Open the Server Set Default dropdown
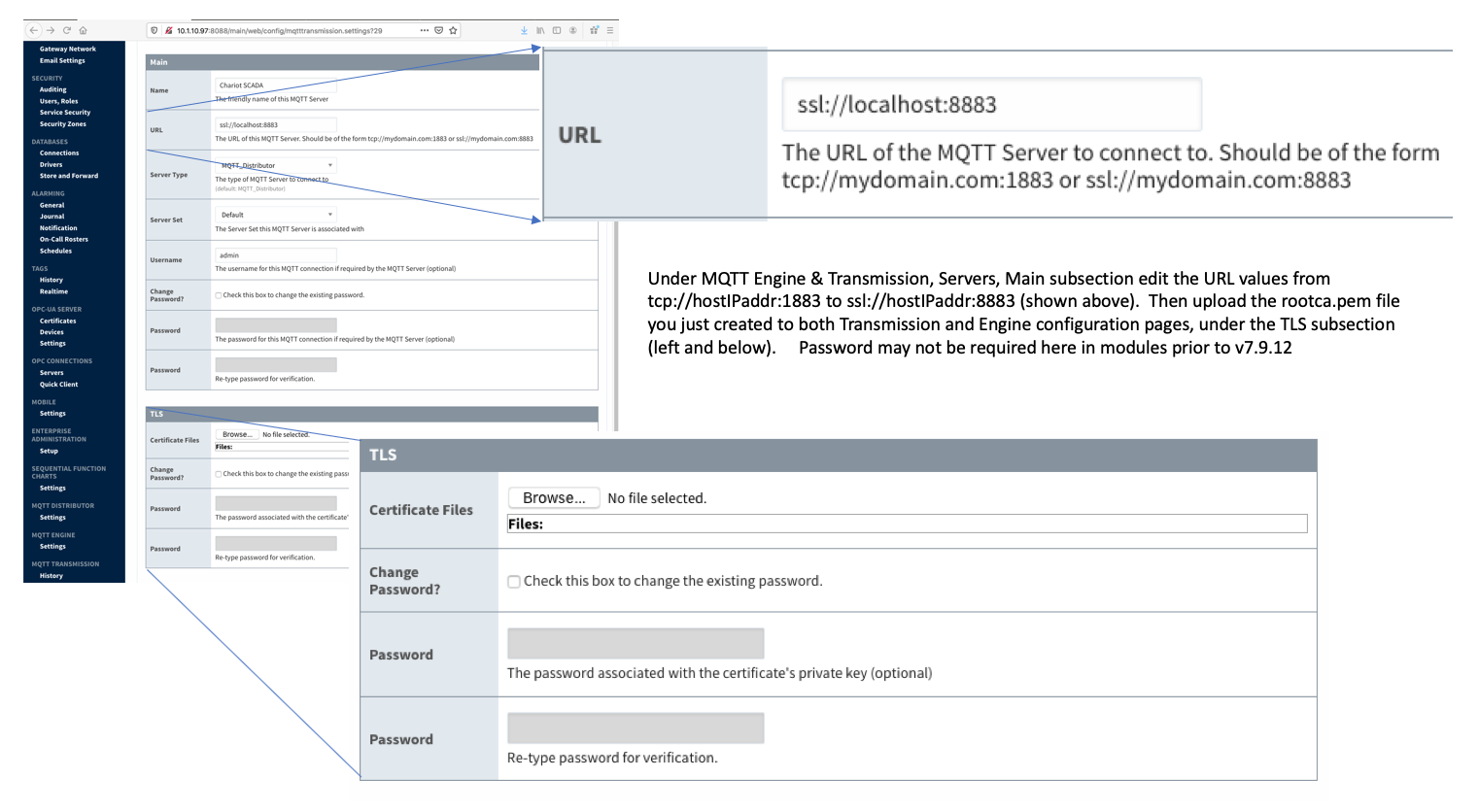The height and width of the screenshot is (812, 1479). click(x=276, y=215)
